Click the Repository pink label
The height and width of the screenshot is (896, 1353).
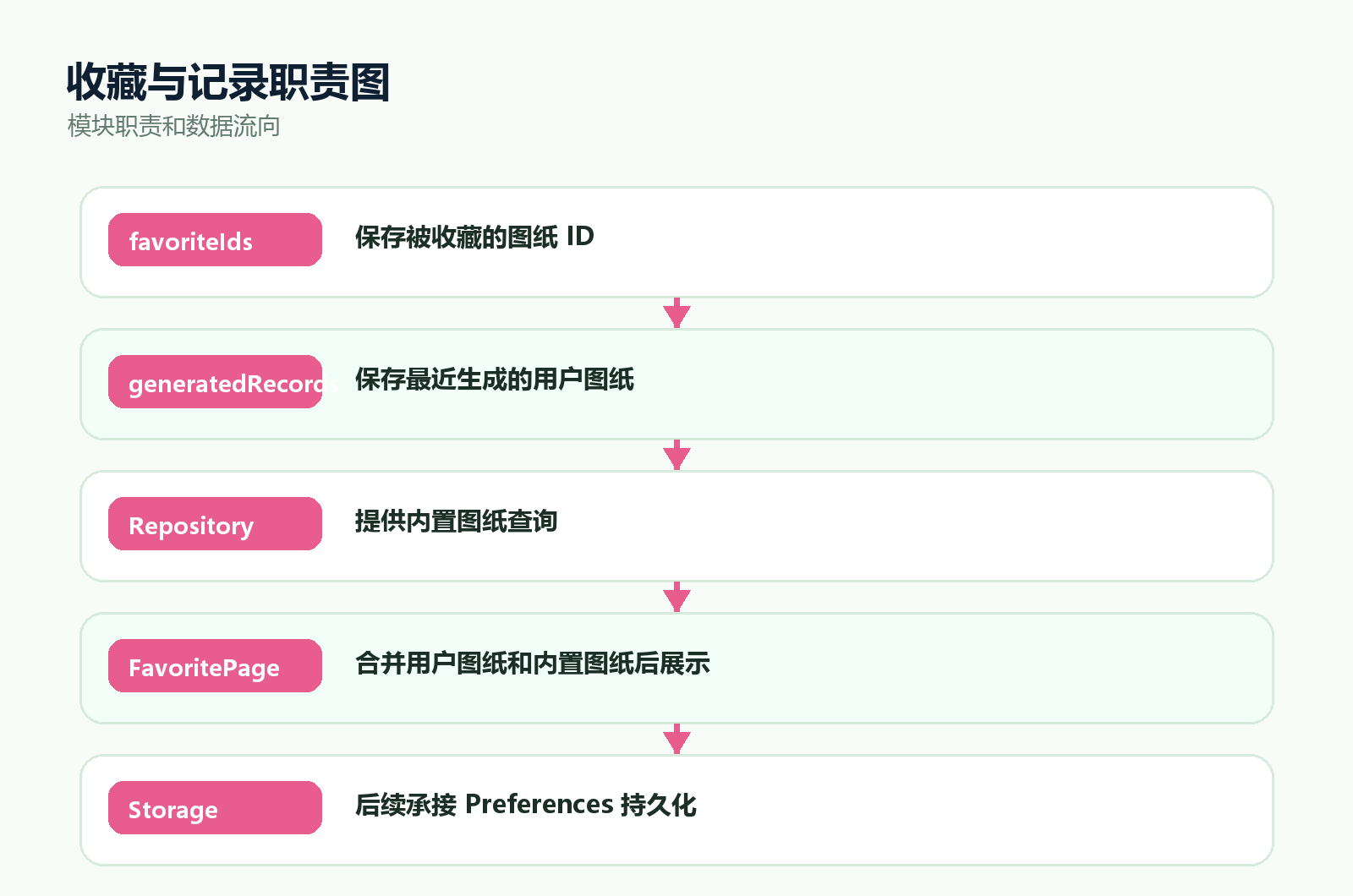[x=215, y=524]
